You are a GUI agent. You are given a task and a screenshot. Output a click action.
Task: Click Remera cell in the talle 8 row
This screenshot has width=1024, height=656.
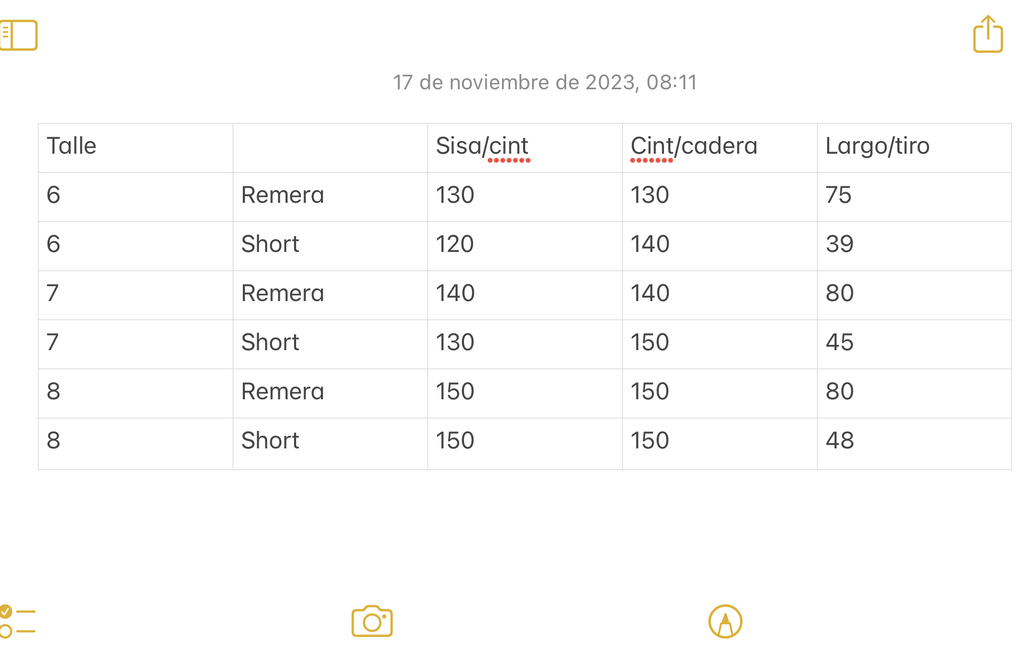[x=330, y=393]
